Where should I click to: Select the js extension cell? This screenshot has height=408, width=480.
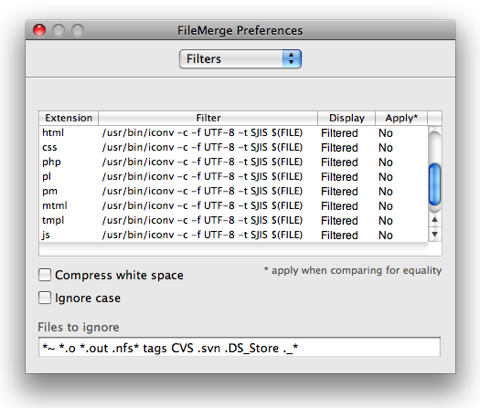46,235
